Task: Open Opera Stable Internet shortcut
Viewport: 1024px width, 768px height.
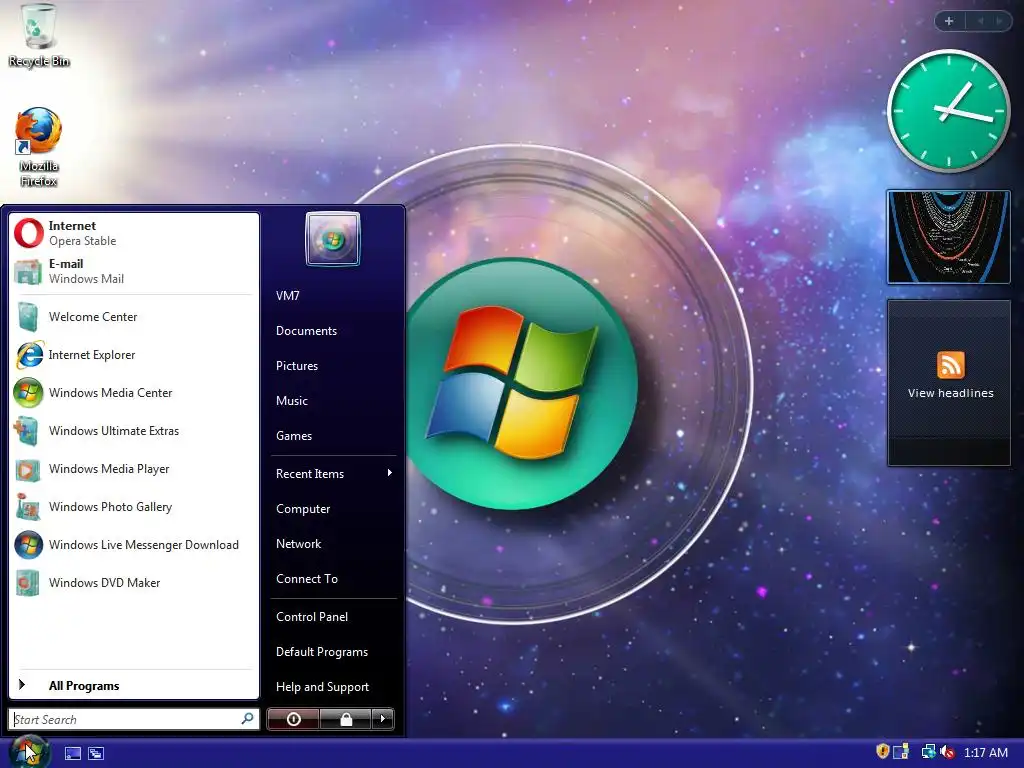Action: tap(134, 233)
